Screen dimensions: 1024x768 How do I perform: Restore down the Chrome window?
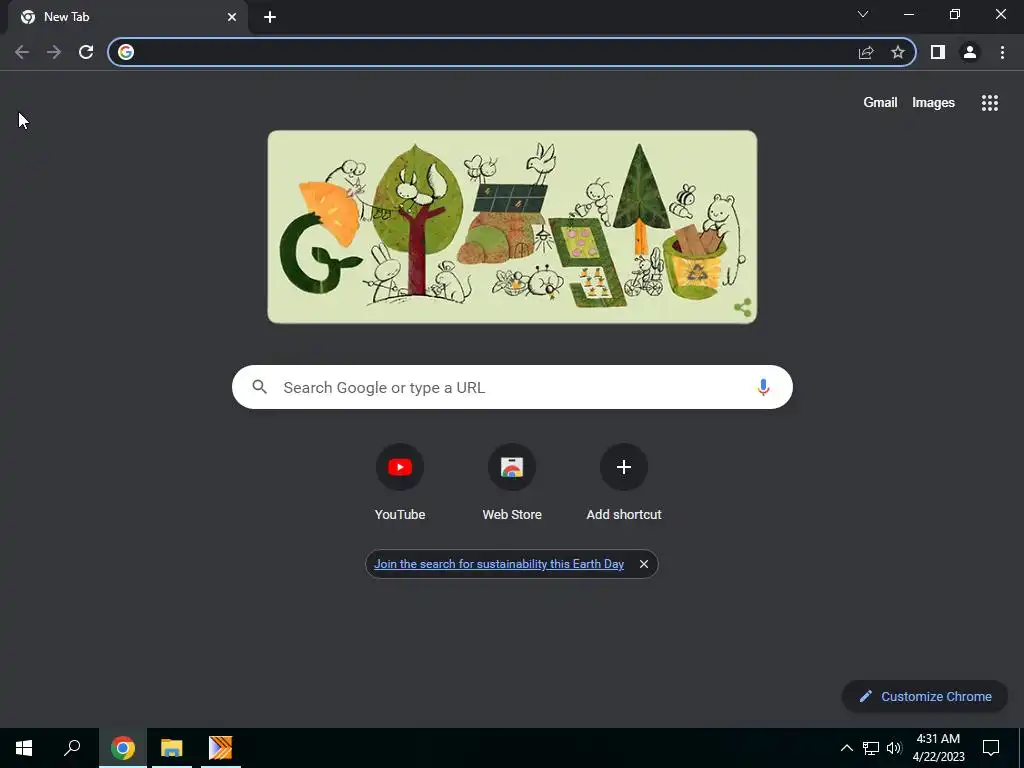coord(955,14)
